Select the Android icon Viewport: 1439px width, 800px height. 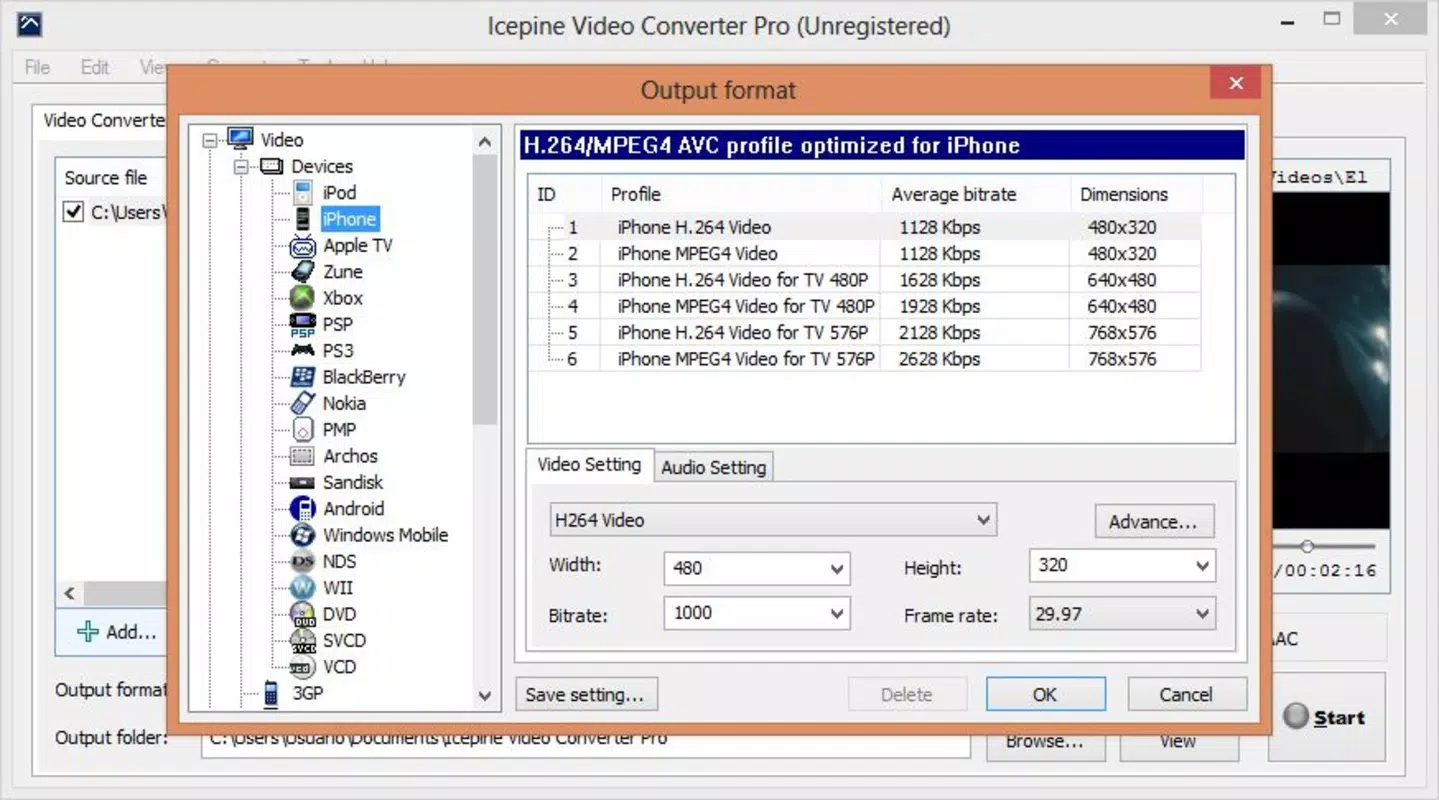[303, 508]
